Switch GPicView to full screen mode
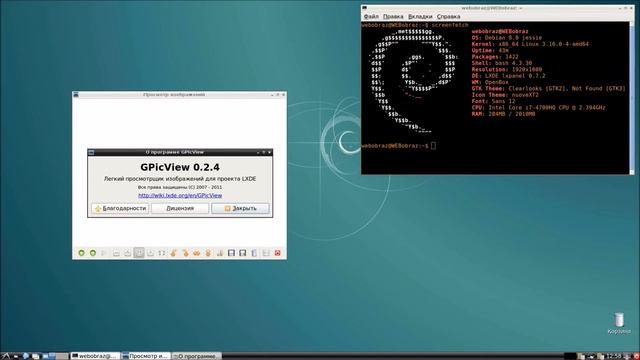 [x=162, y=253]
